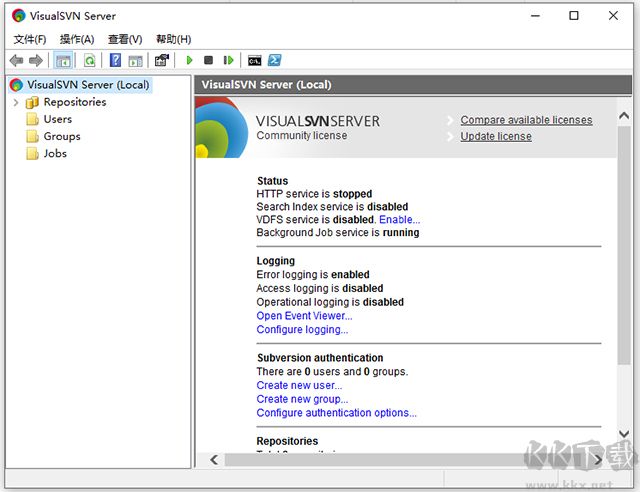Click the horizontal scrollbar left arrow
The image size is (640, 492).
pos(213,459)
